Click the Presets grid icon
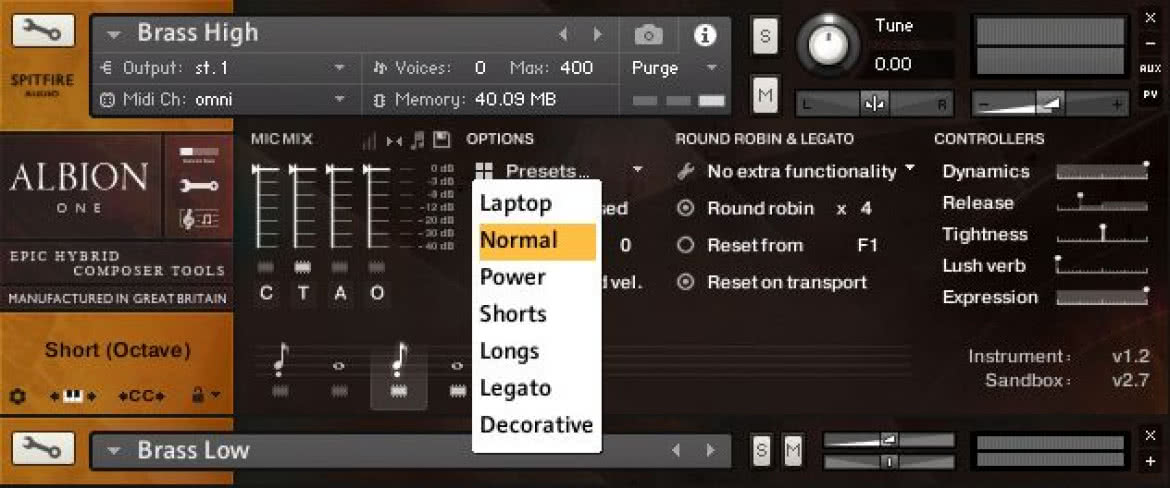Viewport: 1170px width, 488px height. [x=483, y=172]
